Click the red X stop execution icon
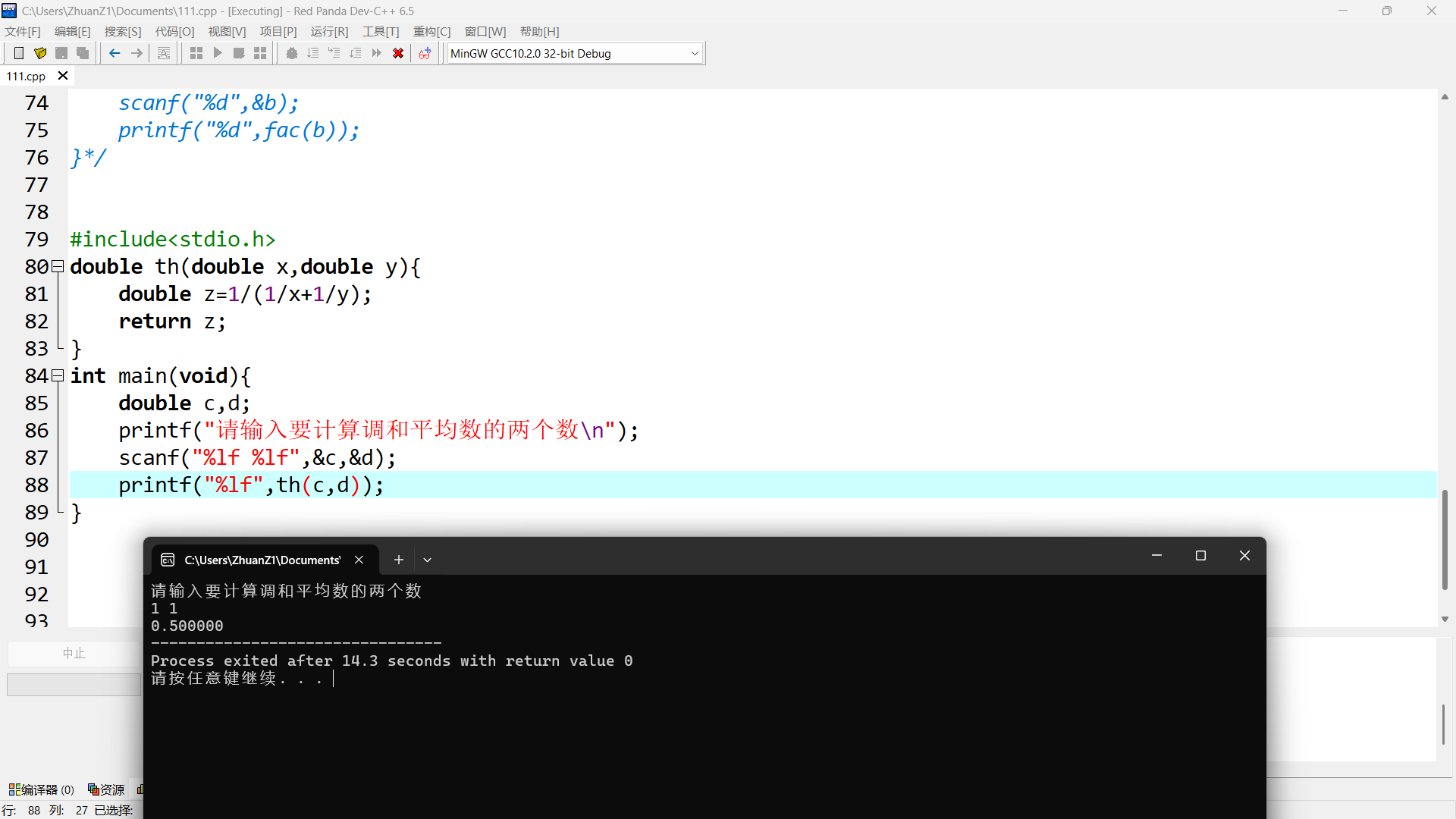Image resolution: width=1456 pixels, height=819 pixels. pos(397,53)
